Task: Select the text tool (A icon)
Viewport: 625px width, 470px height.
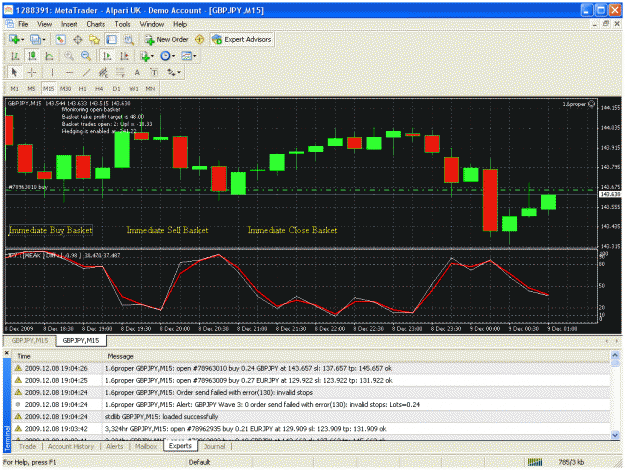Action: point(137,73)
